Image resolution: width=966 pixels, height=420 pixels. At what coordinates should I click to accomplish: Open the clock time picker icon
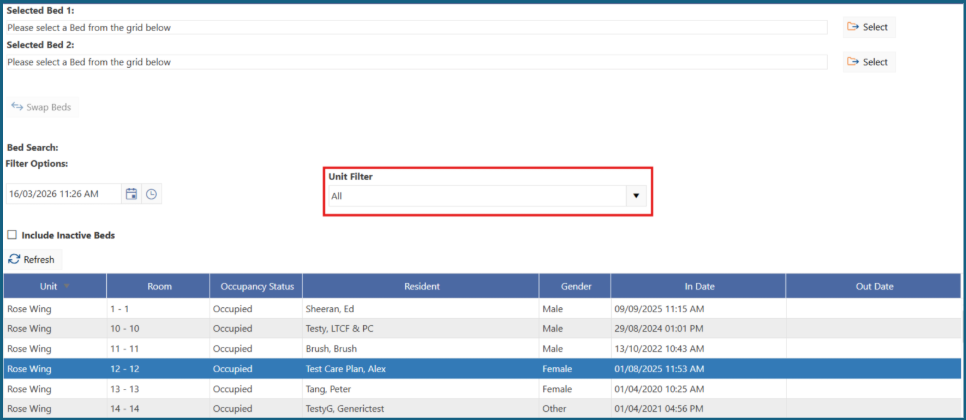point(152,194)
